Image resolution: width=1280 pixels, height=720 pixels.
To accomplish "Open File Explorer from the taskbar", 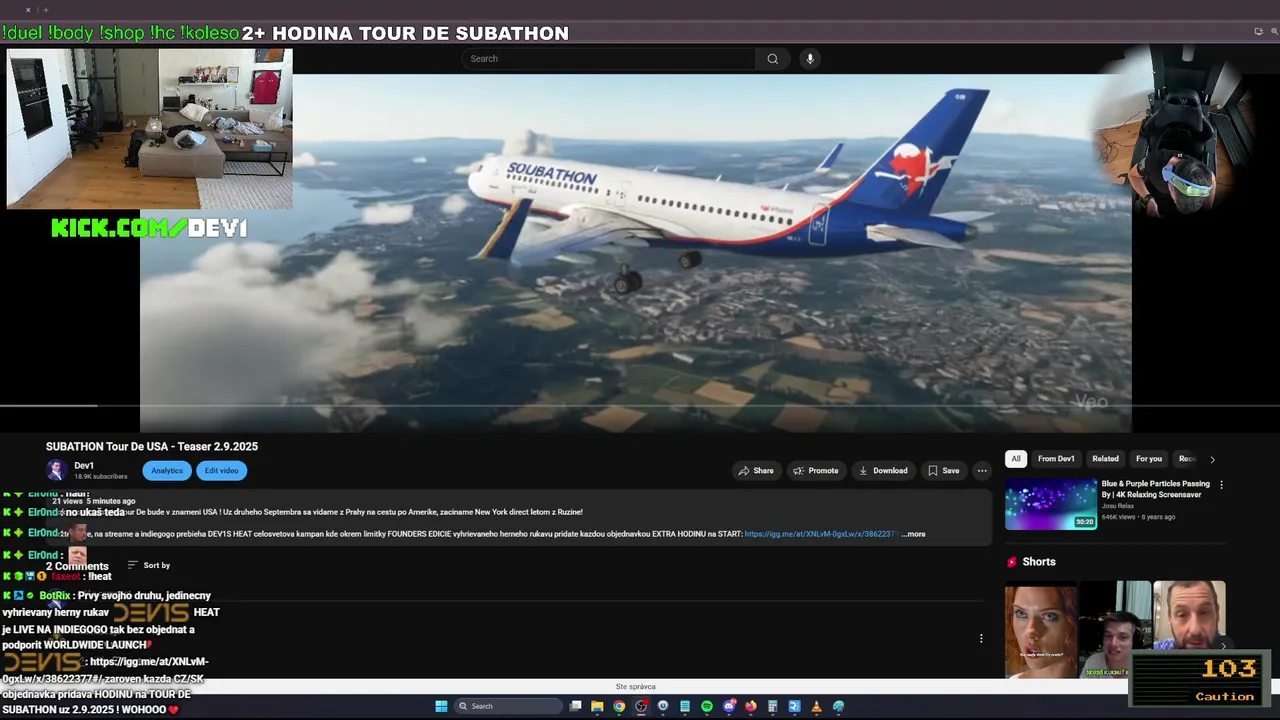I will point(597,706).
